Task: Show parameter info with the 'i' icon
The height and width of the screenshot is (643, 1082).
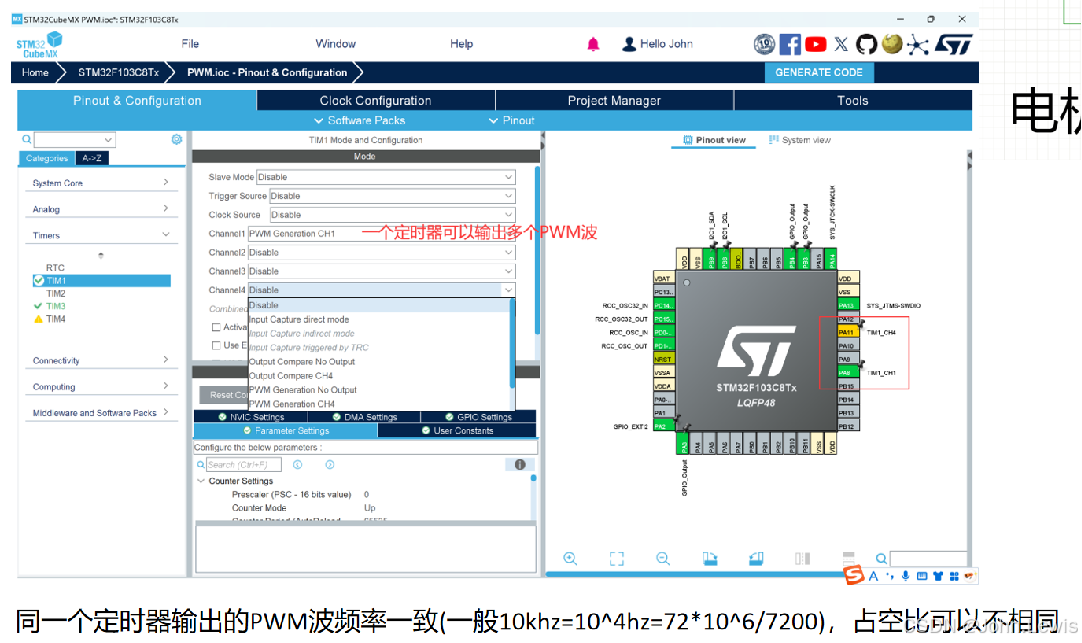Action: point(520,464)
